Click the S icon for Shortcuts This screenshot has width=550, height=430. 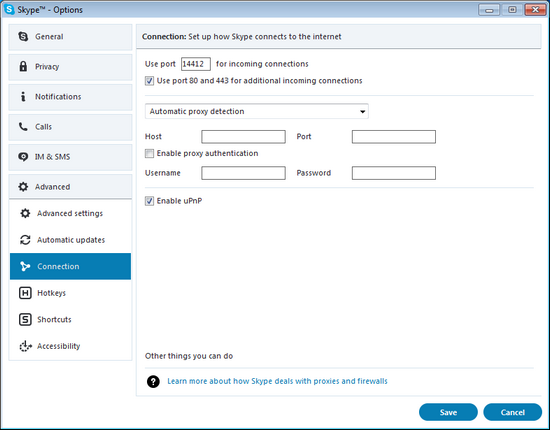(25, 320)
